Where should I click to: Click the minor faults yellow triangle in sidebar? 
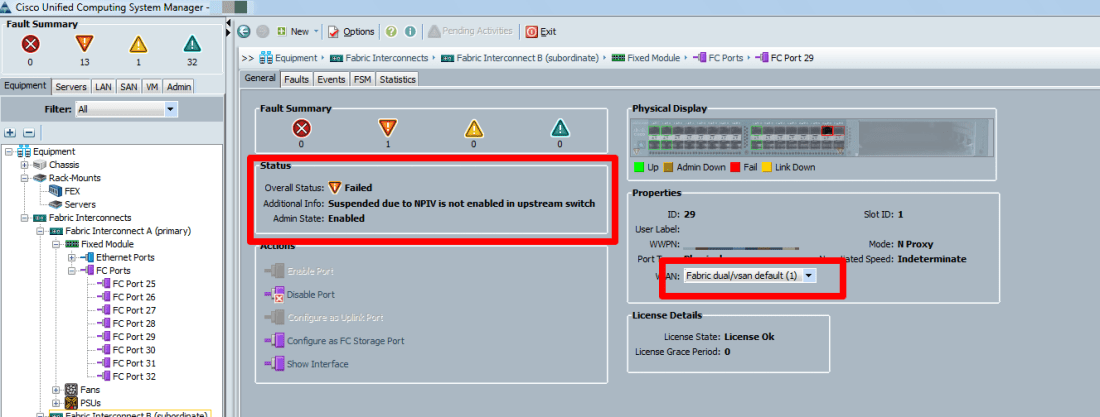click(138, 44)
